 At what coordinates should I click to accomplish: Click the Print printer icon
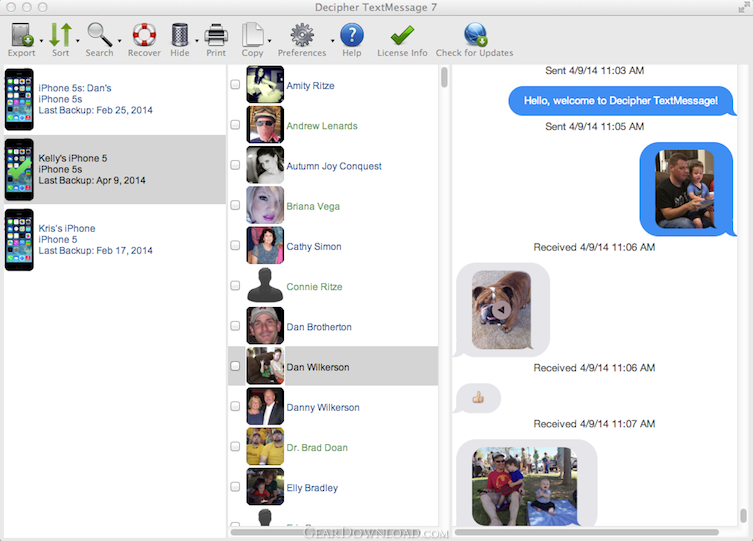216,35
